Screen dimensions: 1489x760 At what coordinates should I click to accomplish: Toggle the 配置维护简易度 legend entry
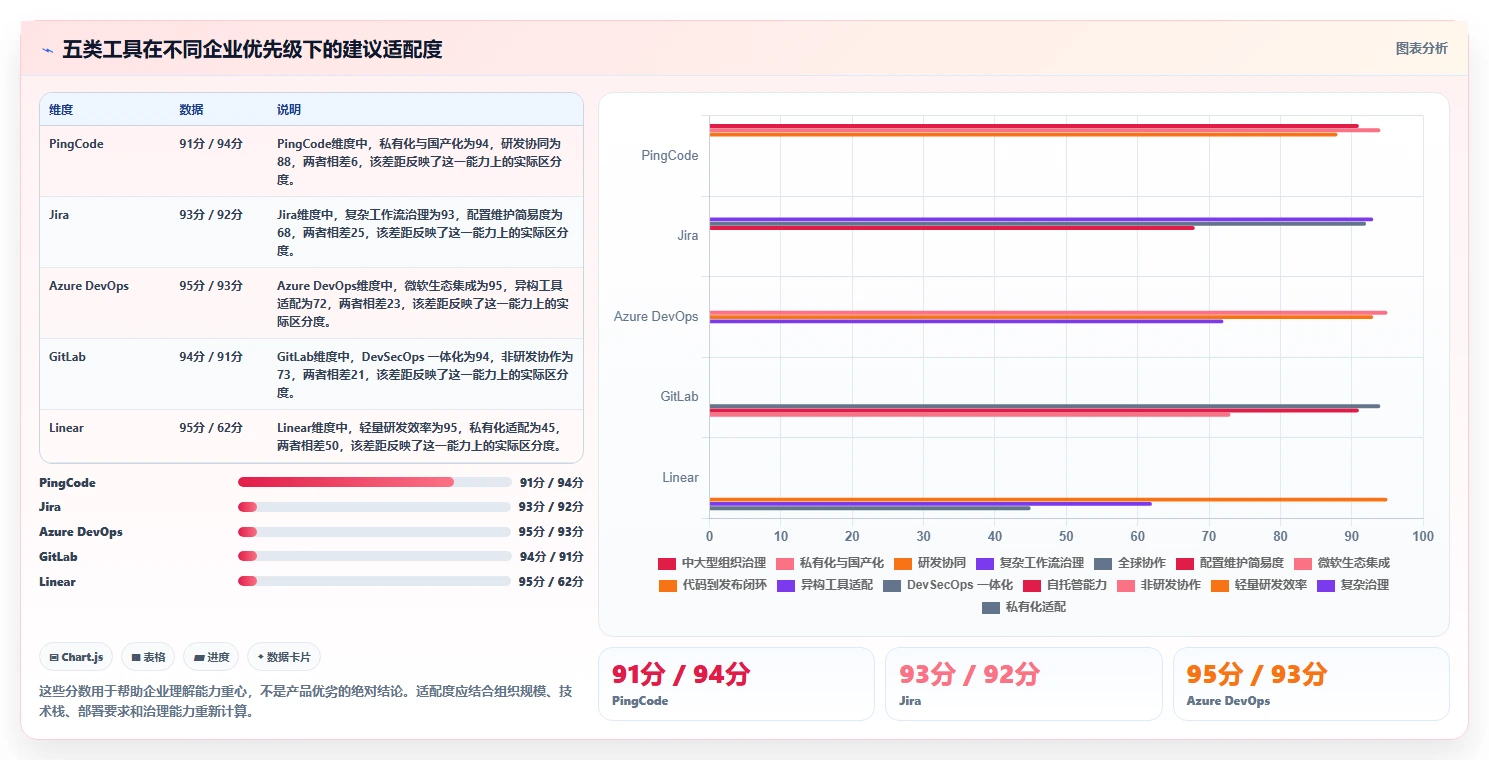(1230, 563)
